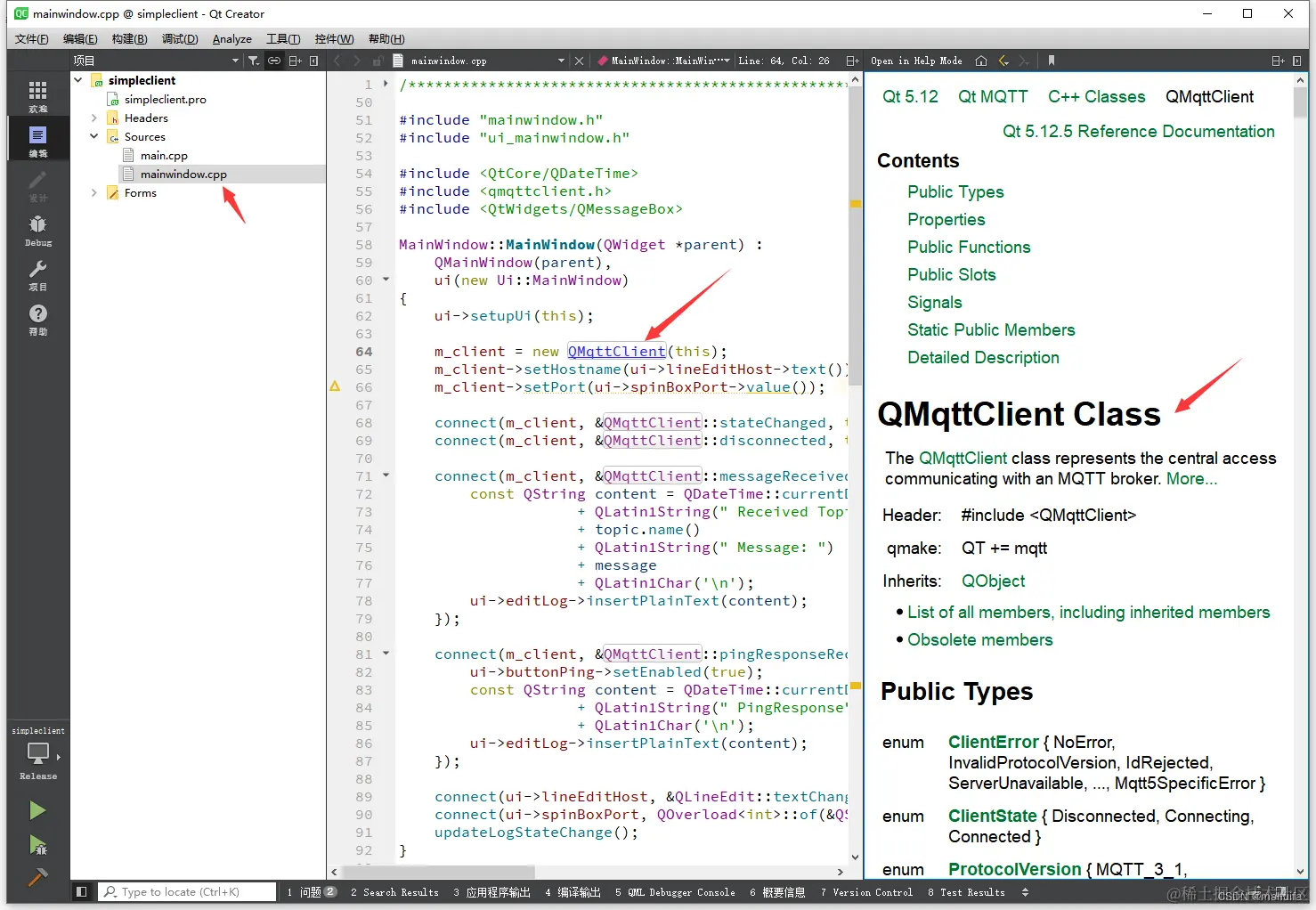Go back in editor navigation

(337, 61)
